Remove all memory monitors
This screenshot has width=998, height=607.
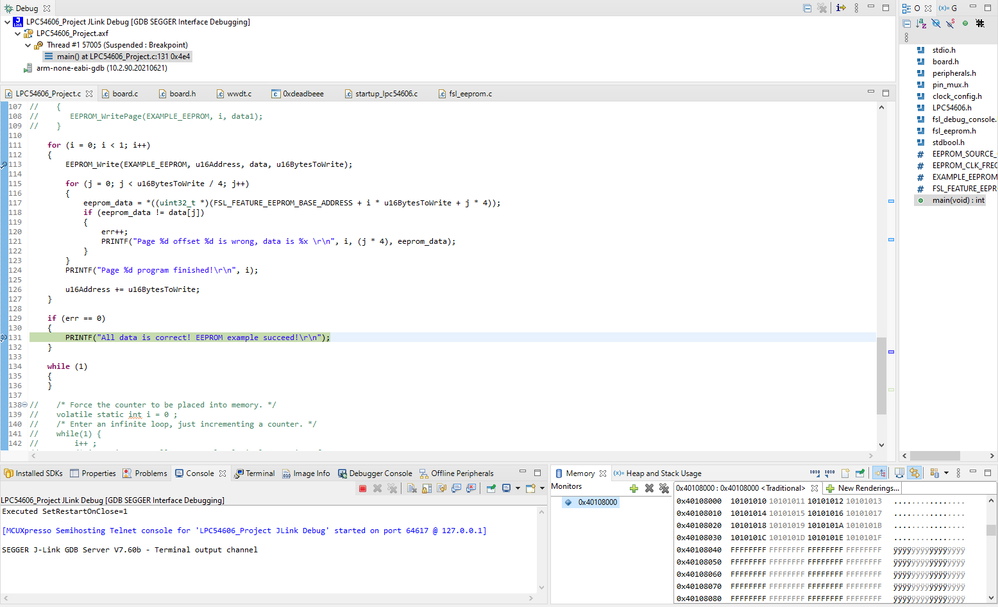(664, 488)
